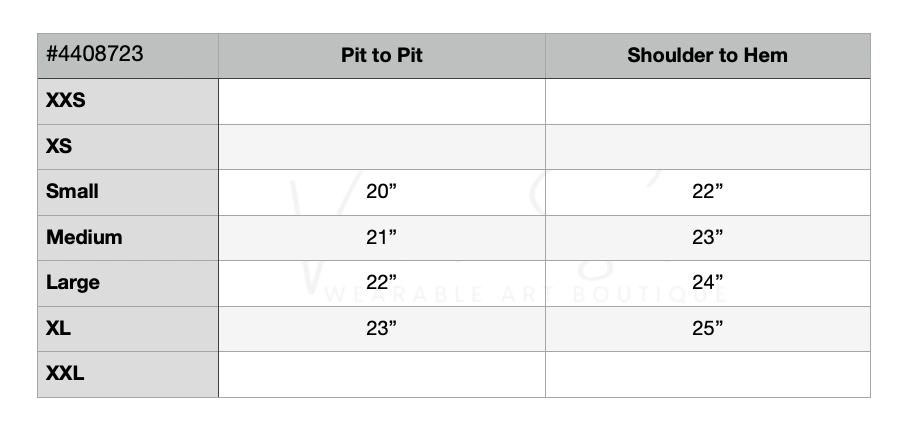
Task: Click the XS row label
Action: [x=59, y=146]
